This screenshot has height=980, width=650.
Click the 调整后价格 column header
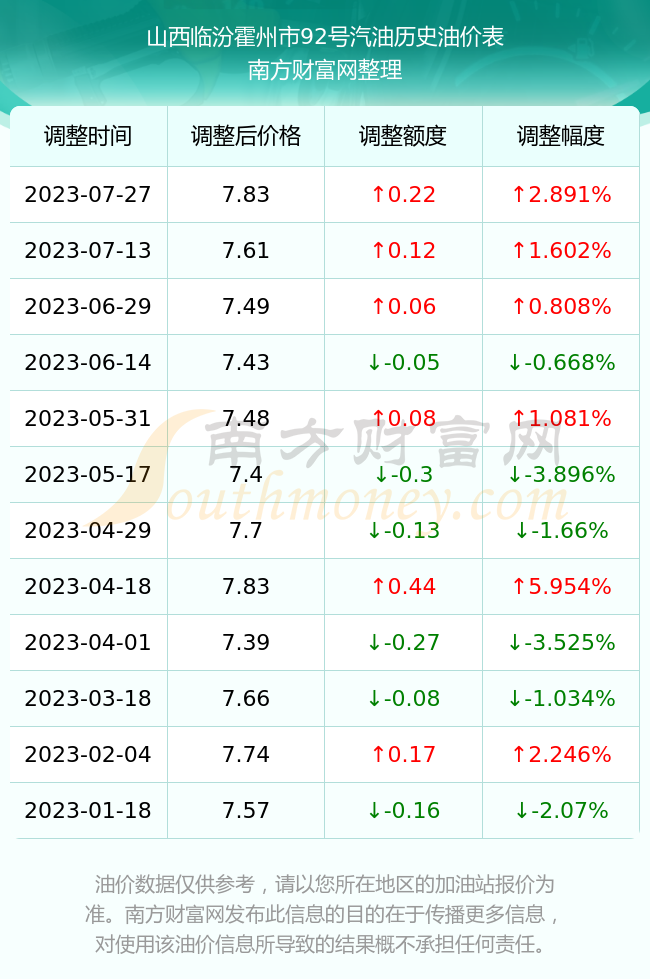[246, 136]
